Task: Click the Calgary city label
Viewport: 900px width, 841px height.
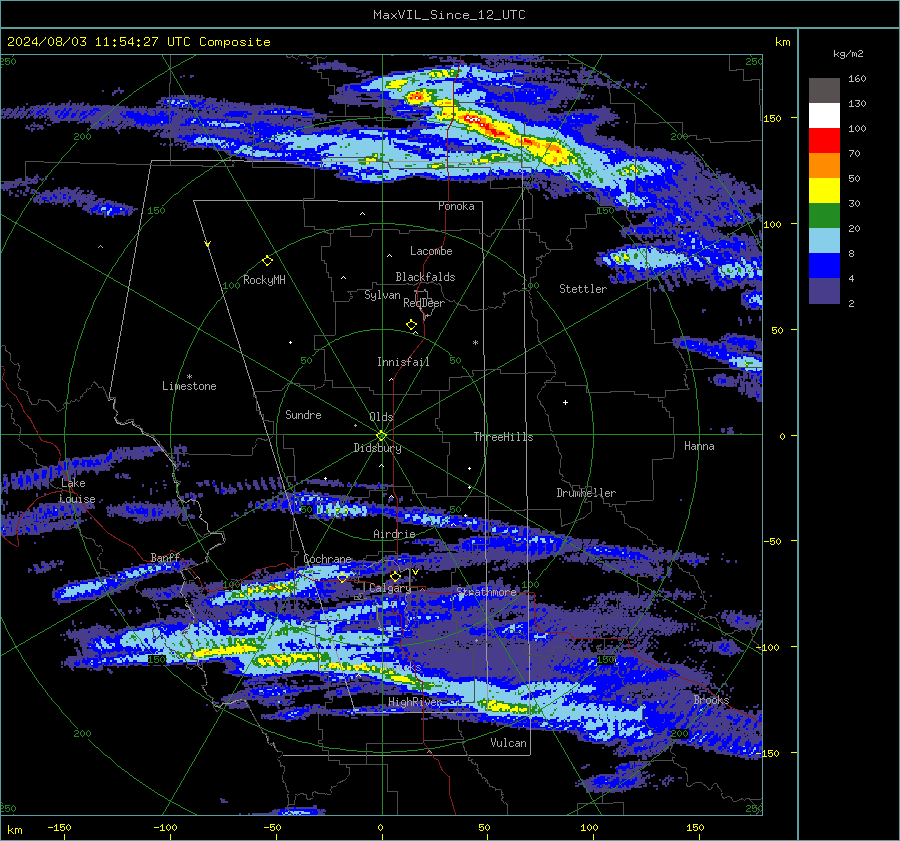Action: [x=390, y=588]
